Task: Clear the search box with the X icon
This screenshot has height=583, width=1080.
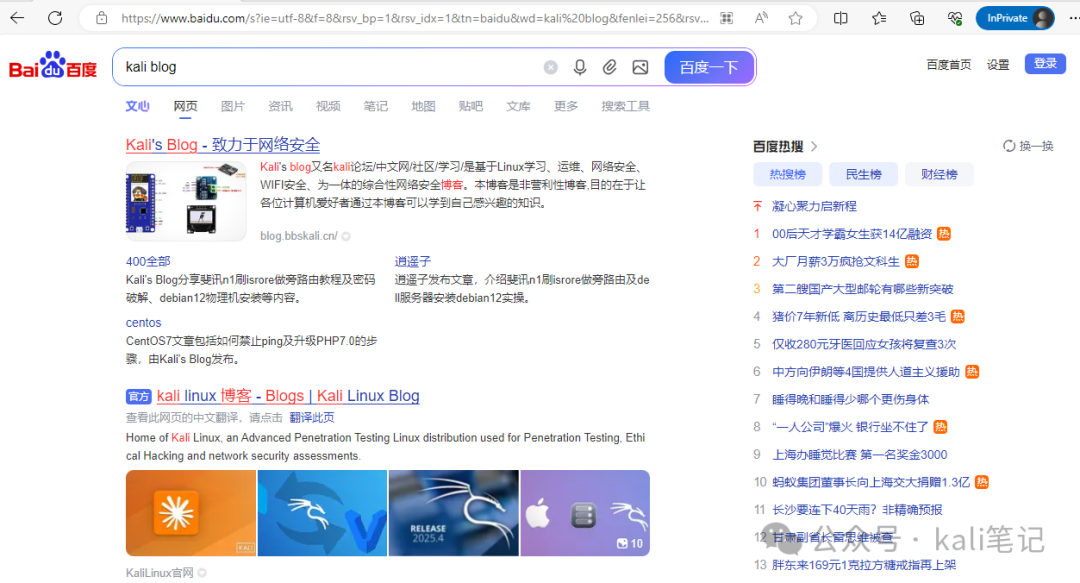Action: [x=550, y=67]
